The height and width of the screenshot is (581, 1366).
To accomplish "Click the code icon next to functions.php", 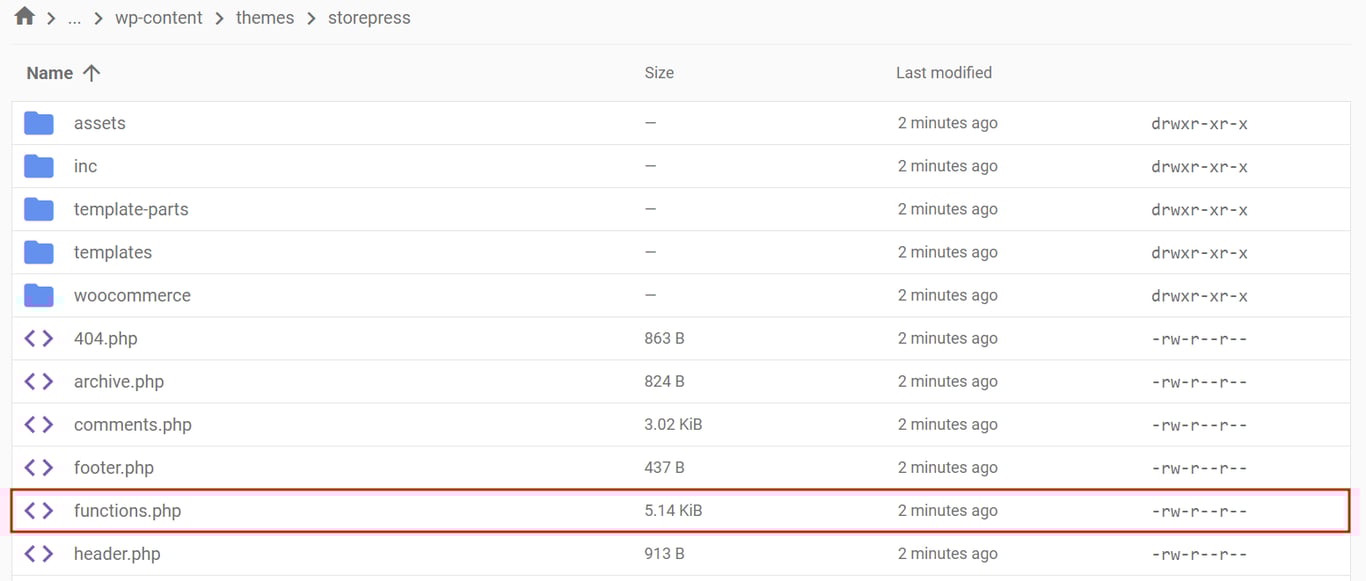I will [x=38, y=510].
